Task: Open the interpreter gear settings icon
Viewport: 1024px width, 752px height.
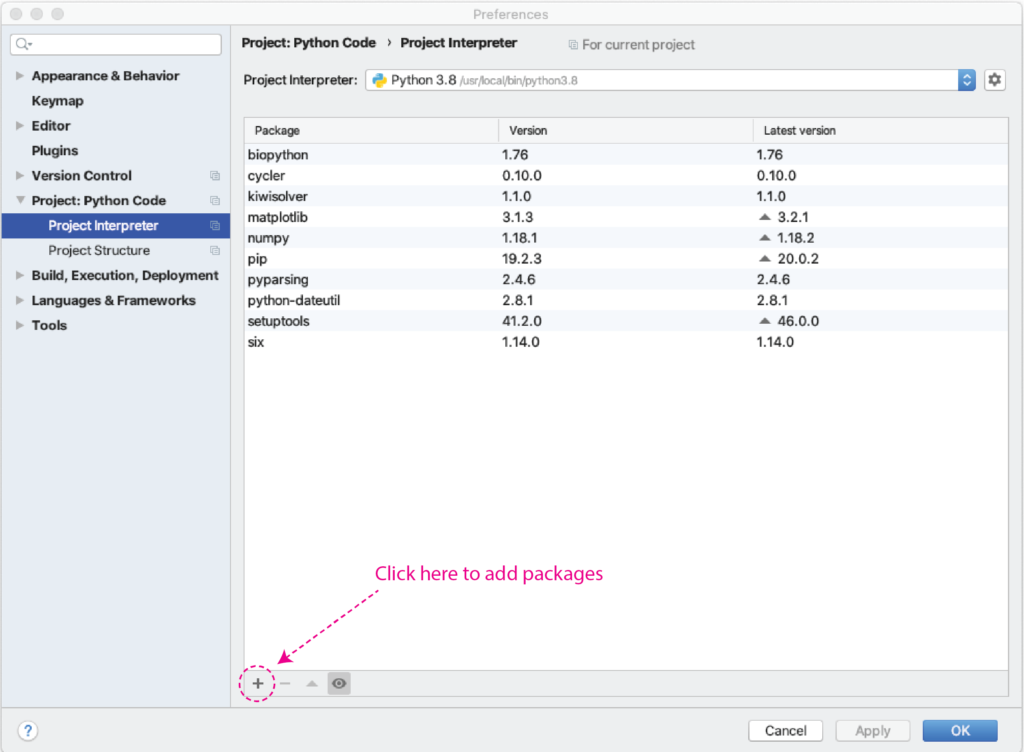Action: pos(994,80)
